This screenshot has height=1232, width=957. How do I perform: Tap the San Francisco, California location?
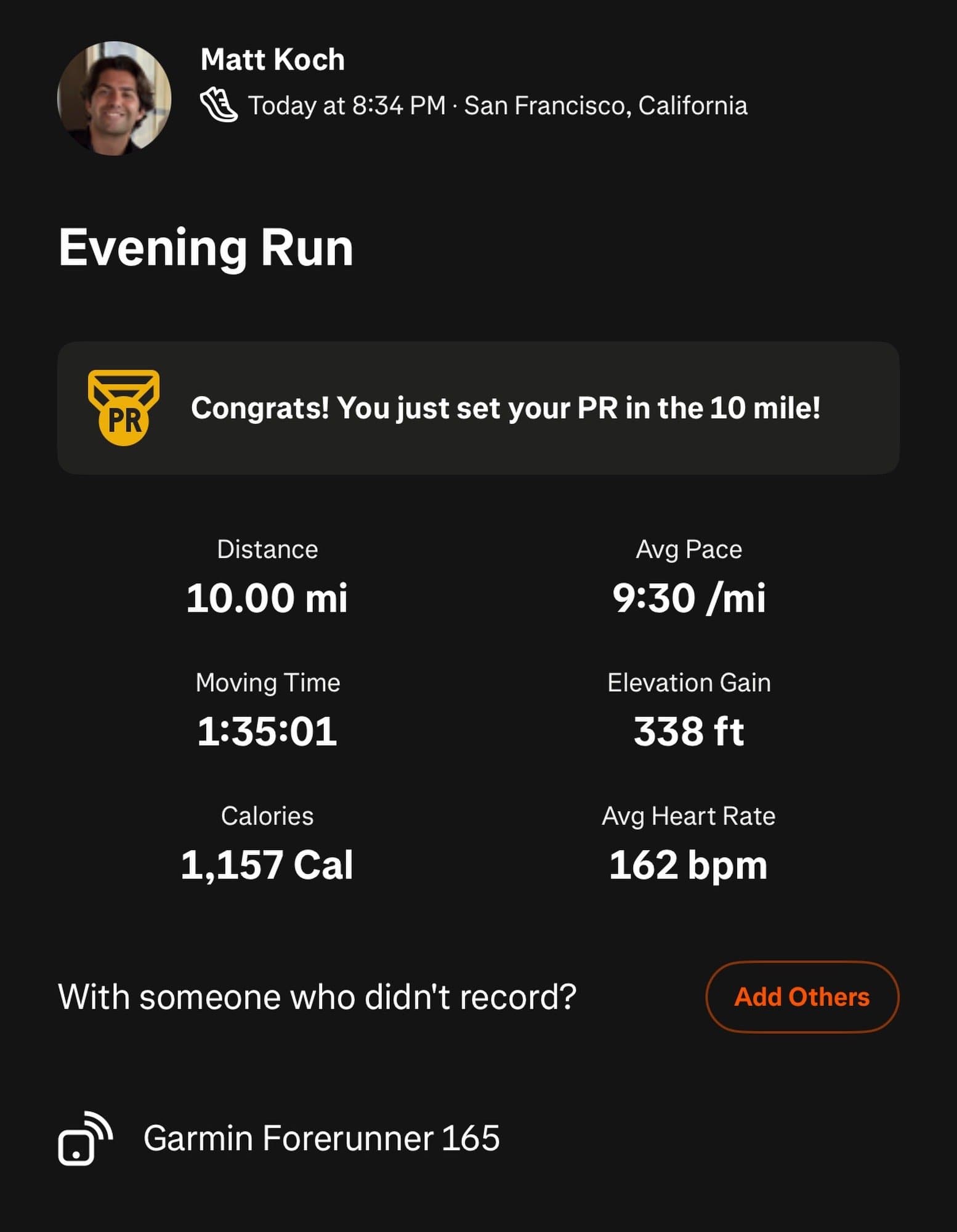pos(605,105)
